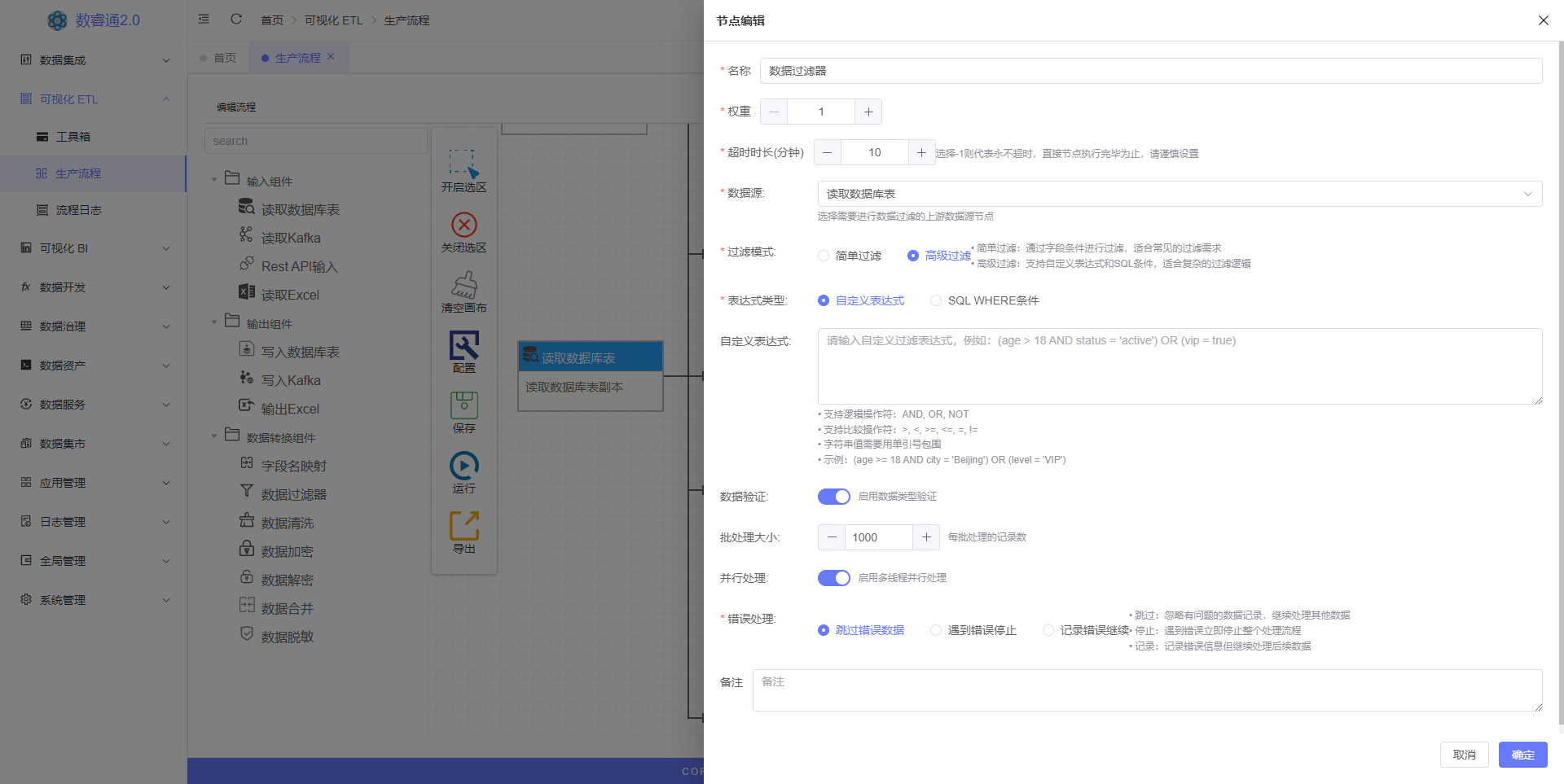Switch to the 首页 tab
The width and height of the screenshot is (1564, 784).
click(218, 58)
